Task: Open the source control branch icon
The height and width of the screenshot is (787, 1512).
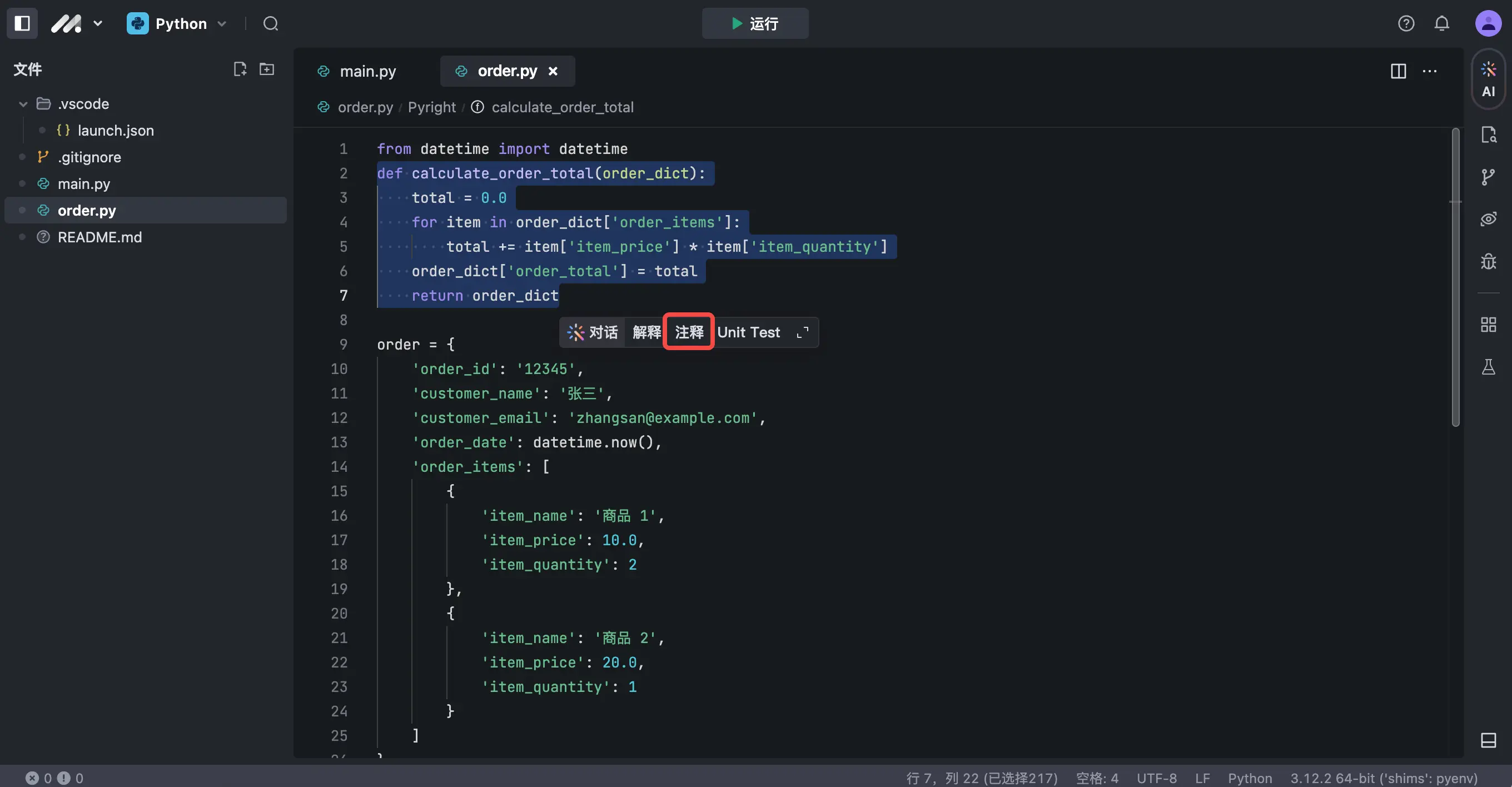Action: [x=1488, y=177]
